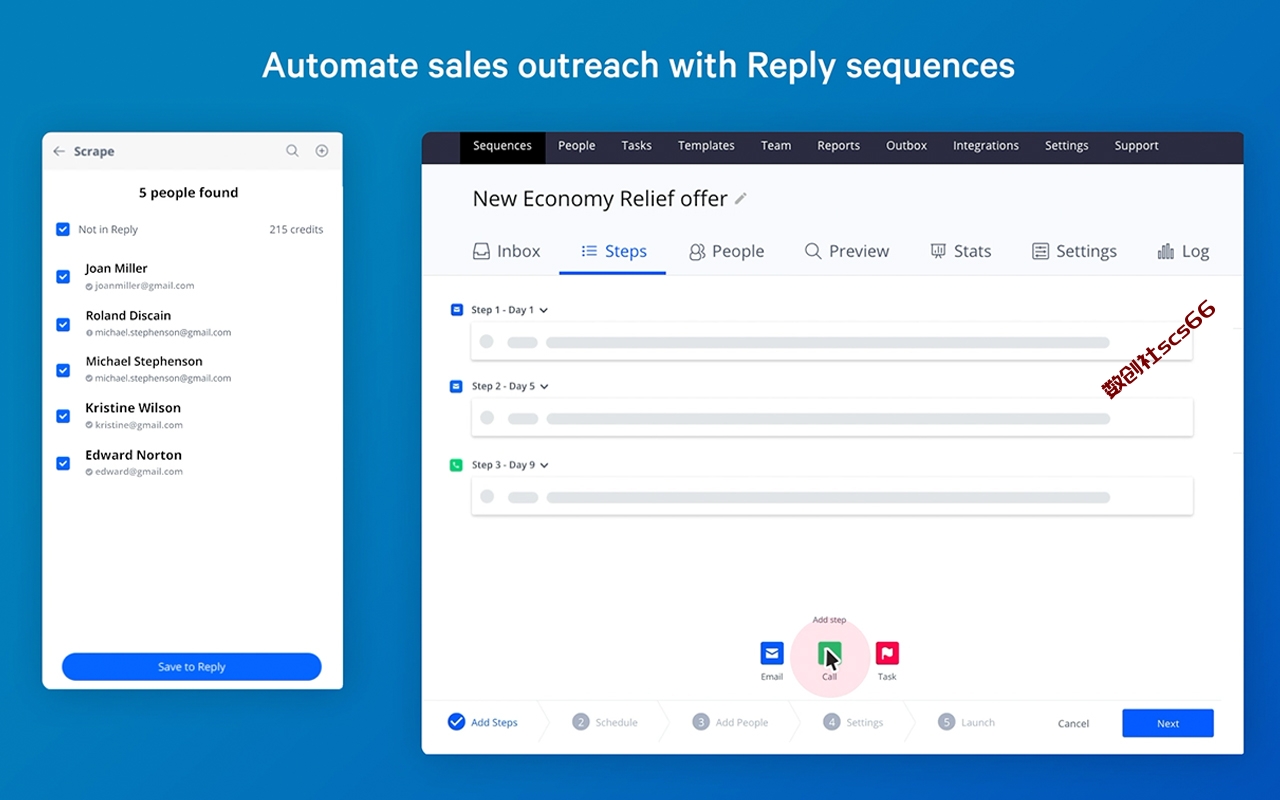Expand Step 3 - Day 9 dropdown
This screenshot has height=800, width=1280.
click(x=544, y=465)
